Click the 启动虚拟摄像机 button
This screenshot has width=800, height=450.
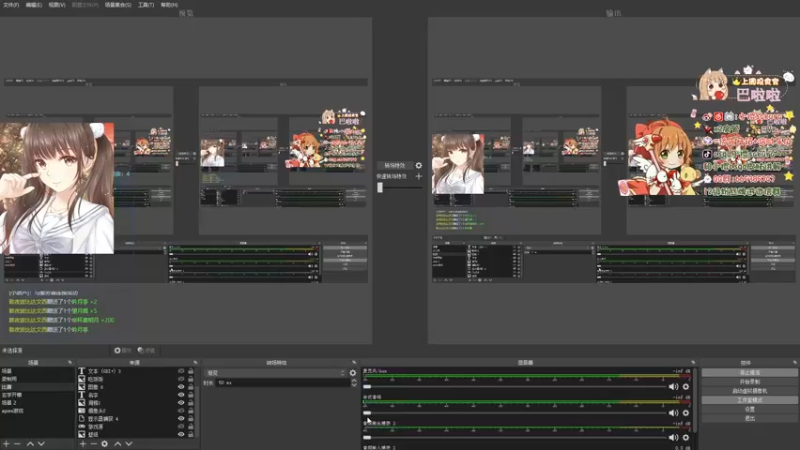tap(749, 391)
